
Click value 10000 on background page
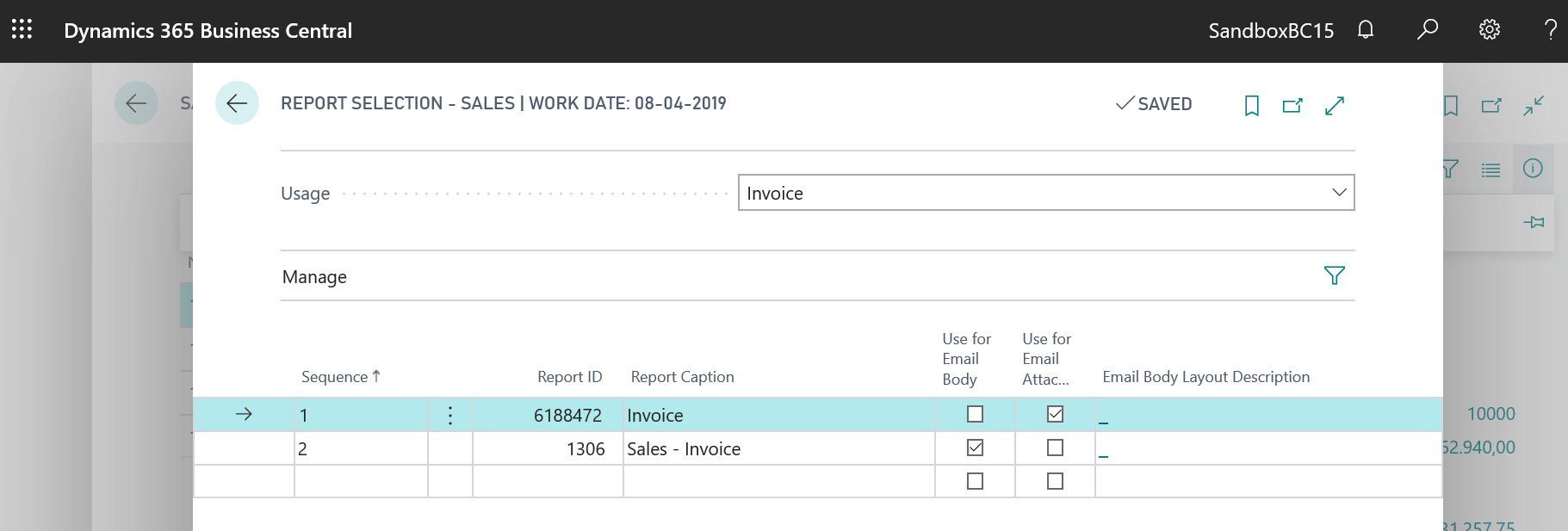pyautogui.click(x=1491, y=414)
